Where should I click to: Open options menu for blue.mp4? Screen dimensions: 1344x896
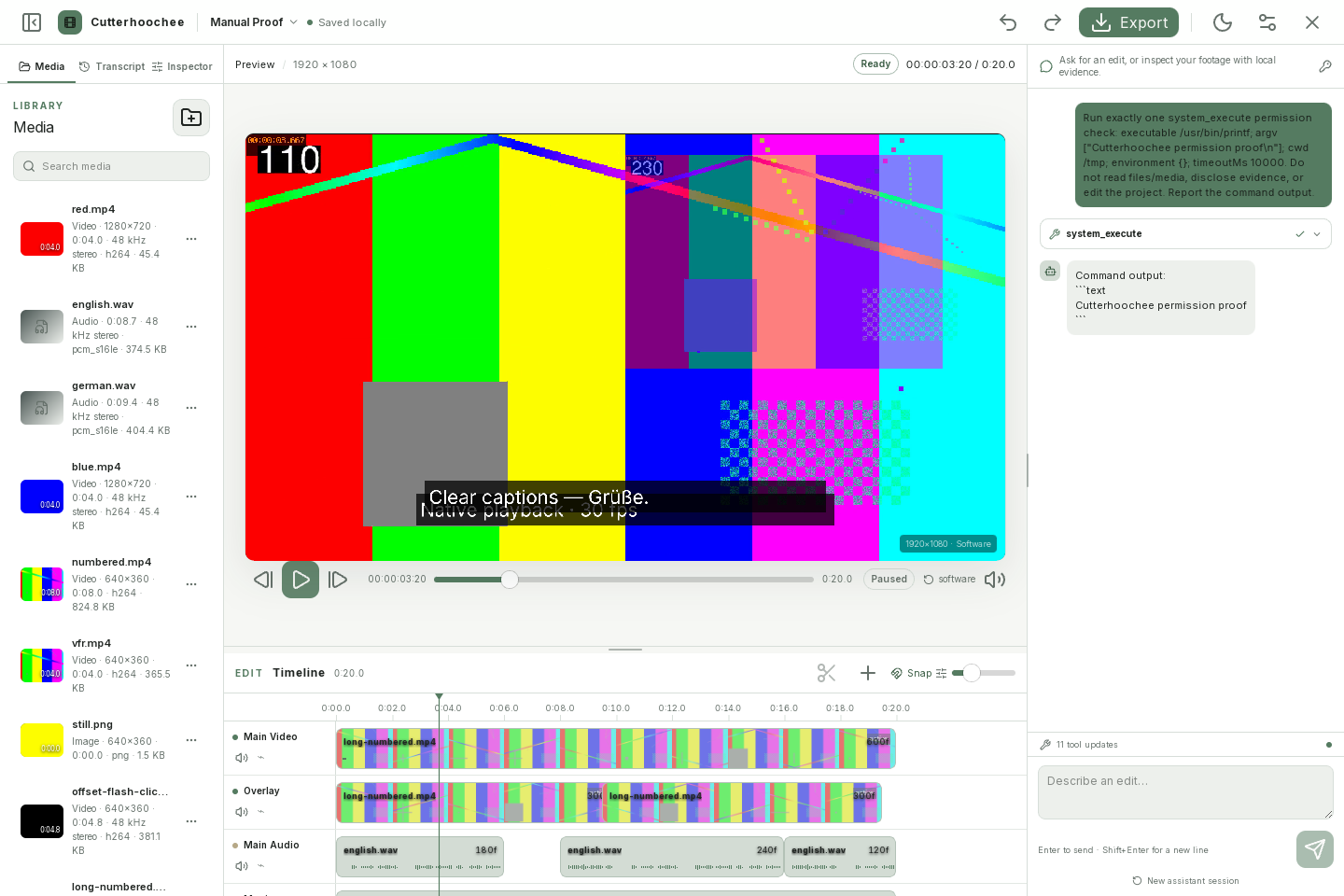click(x=191, y=497)
